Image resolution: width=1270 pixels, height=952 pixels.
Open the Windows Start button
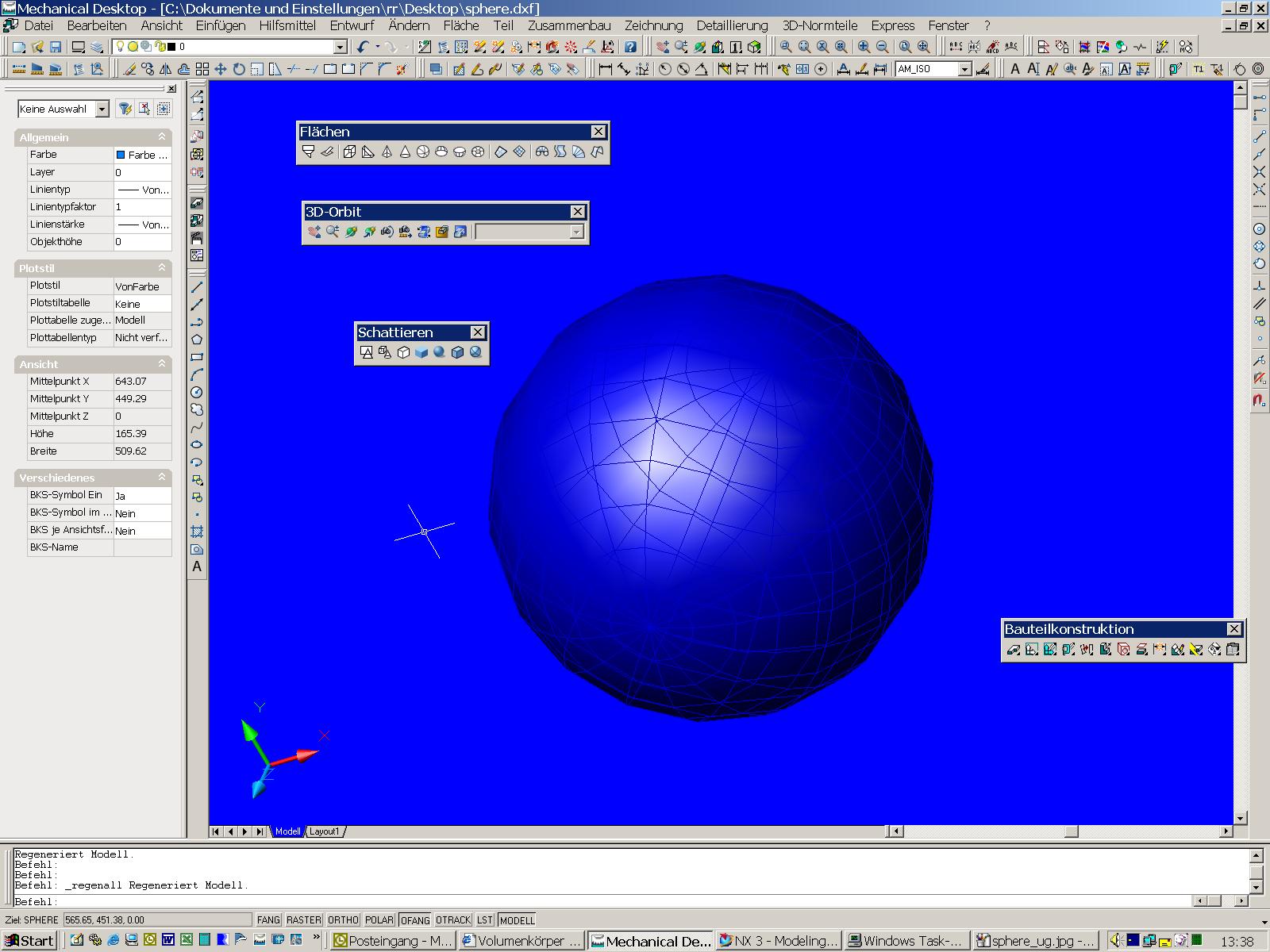29,941
